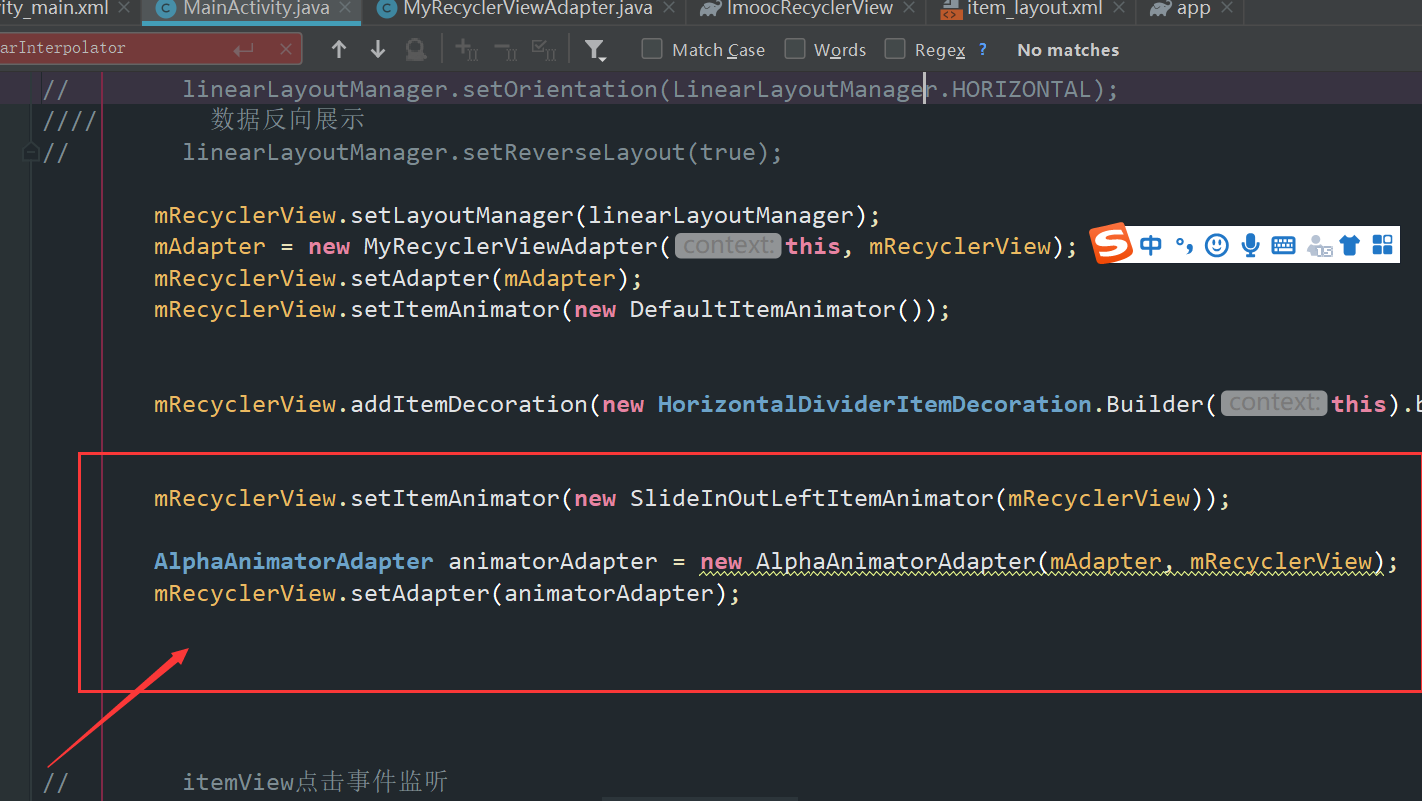Clear the search field text
Screen dimensions: 1422x801
point(287,49)
